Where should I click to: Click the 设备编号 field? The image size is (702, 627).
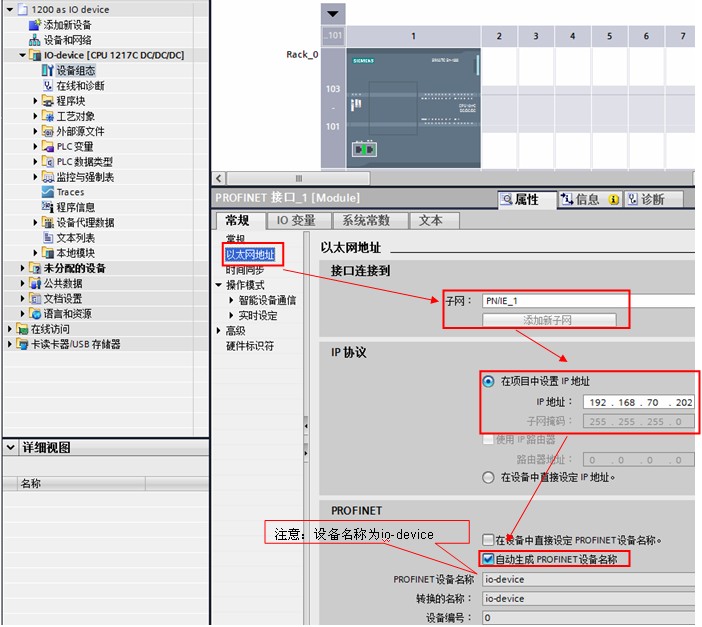point(588,618)
